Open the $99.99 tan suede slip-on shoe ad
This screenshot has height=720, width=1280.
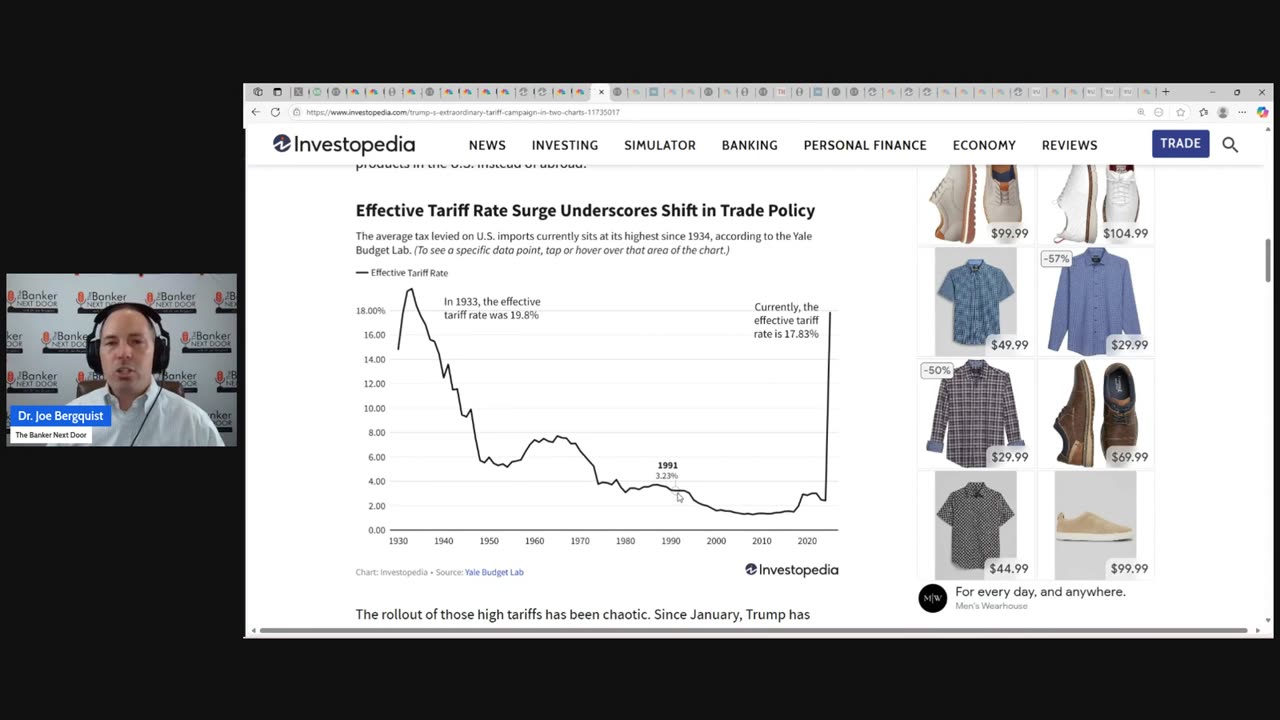pos(1095,525)
